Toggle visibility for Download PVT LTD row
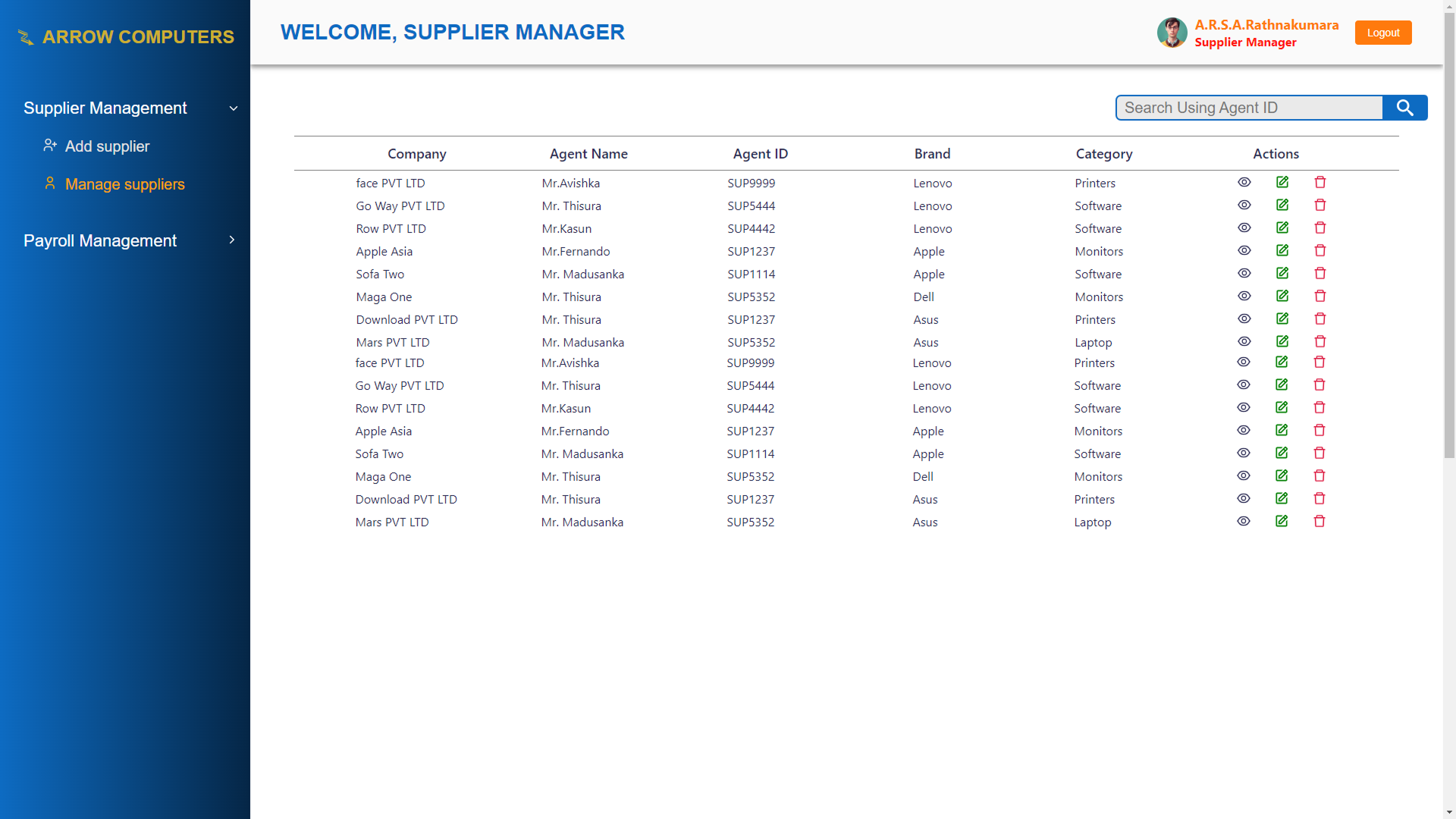The image size is (1456, 819). (x=1244, y=318)
